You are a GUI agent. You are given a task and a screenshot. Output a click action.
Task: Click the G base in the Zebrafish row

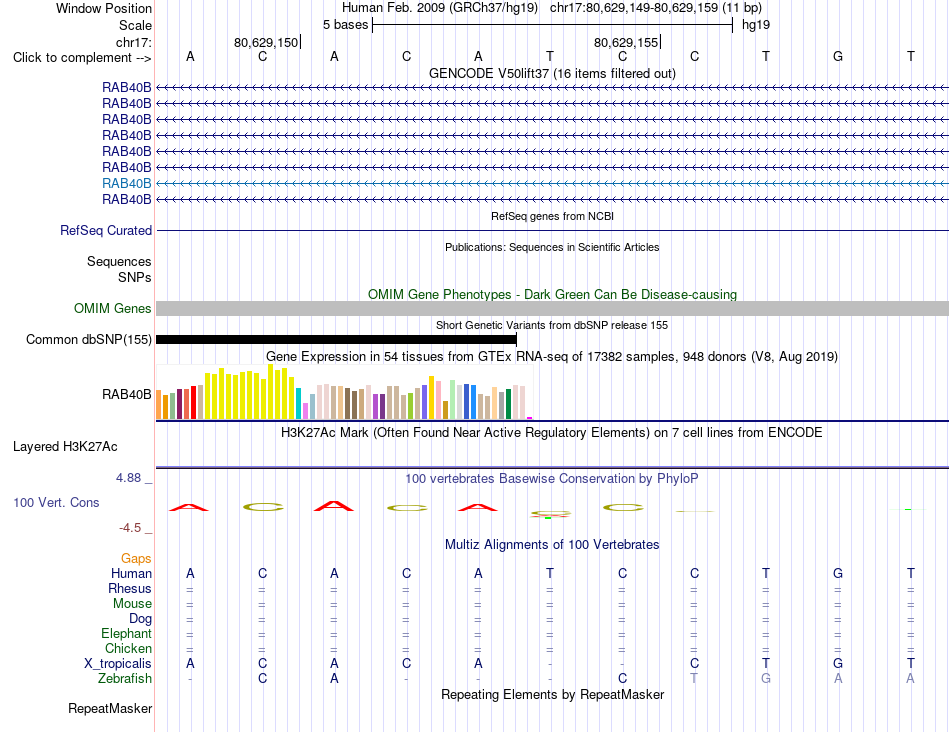point(766,678)
